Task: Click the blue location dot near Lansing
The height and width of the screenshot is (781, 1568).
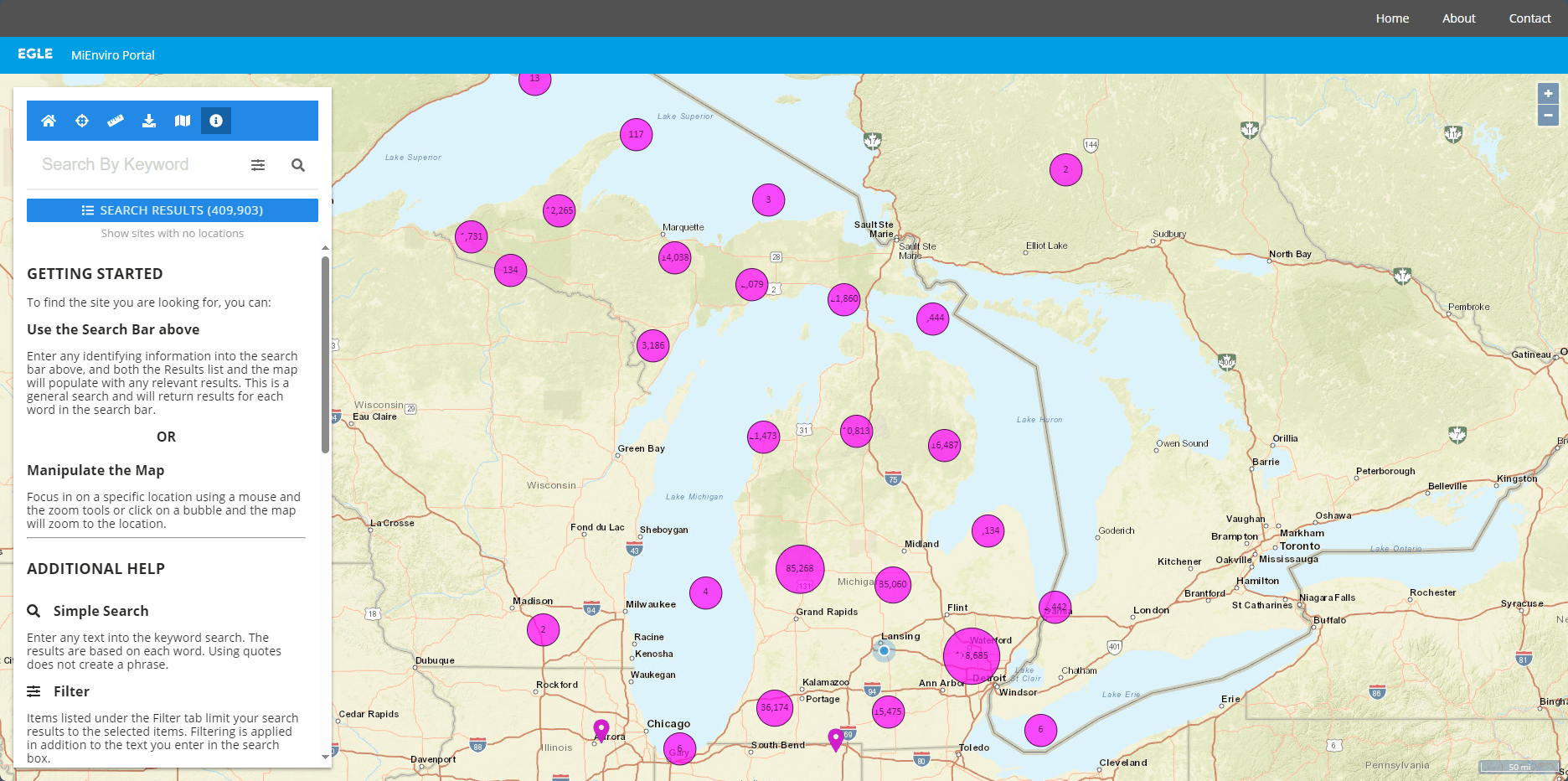Action: [x=884, y=650]
